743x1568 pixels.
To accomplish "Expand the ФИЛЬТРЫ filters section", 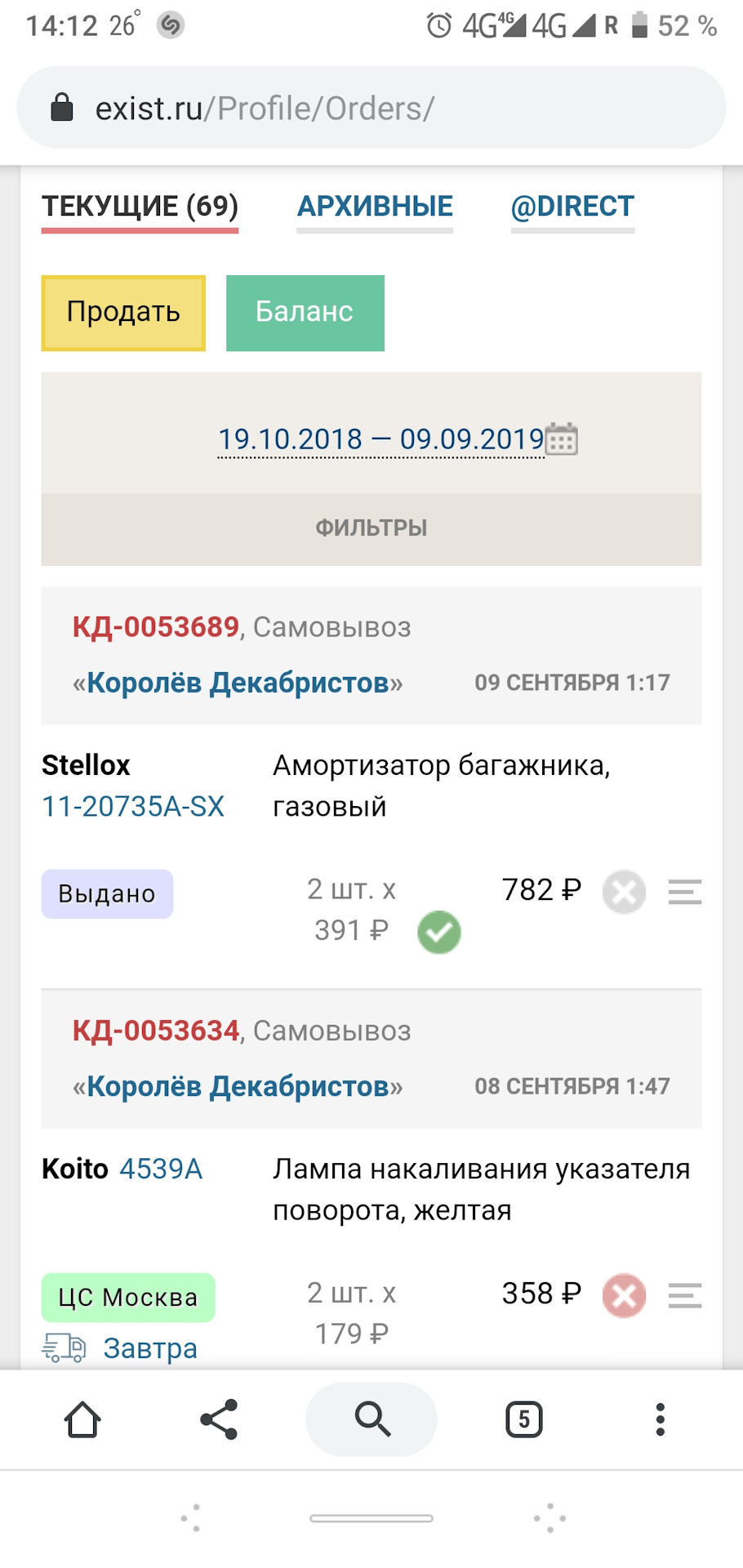I will (371, 528).
